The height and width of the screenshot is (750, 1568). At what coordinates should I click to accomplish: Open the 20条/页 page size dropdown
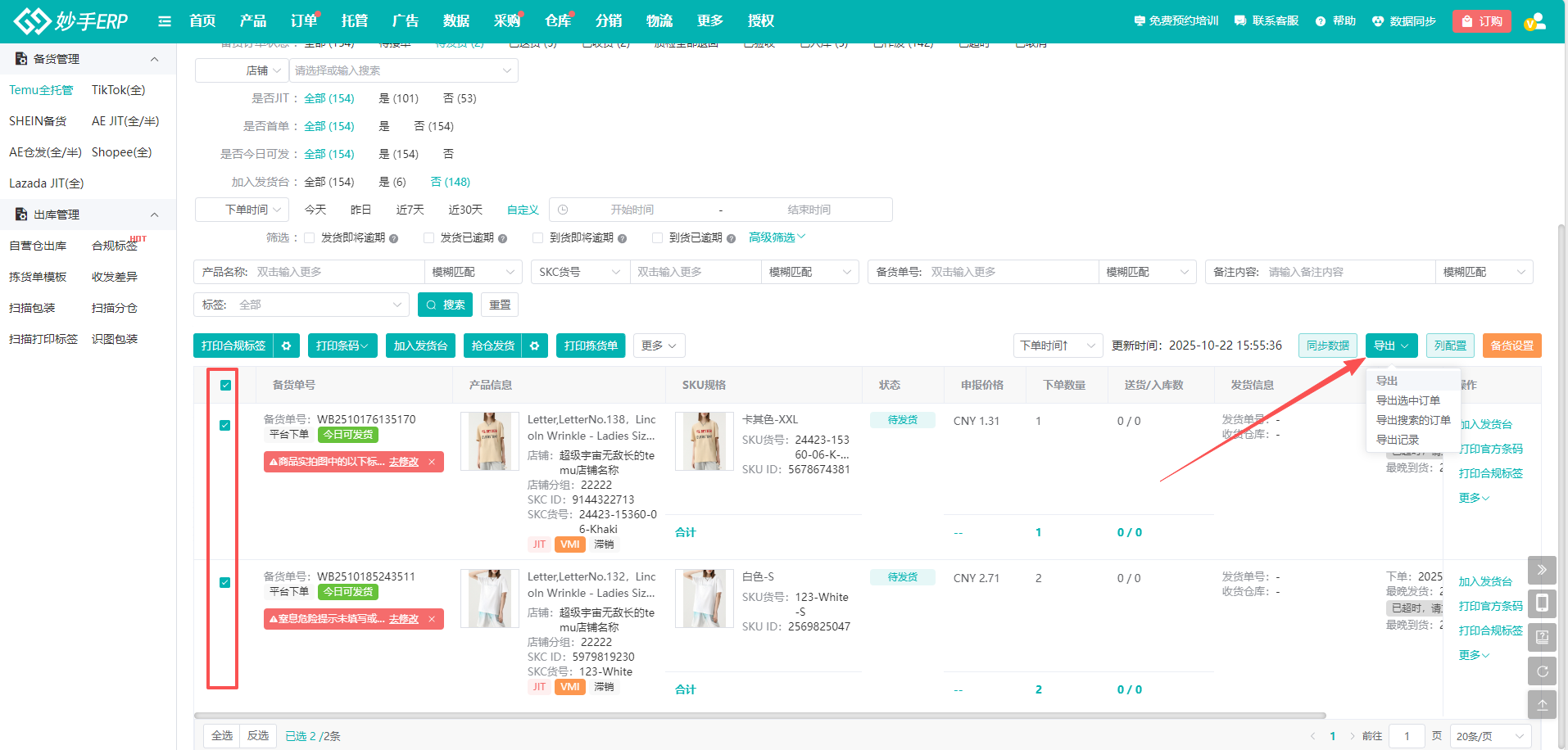[1490, 736]
